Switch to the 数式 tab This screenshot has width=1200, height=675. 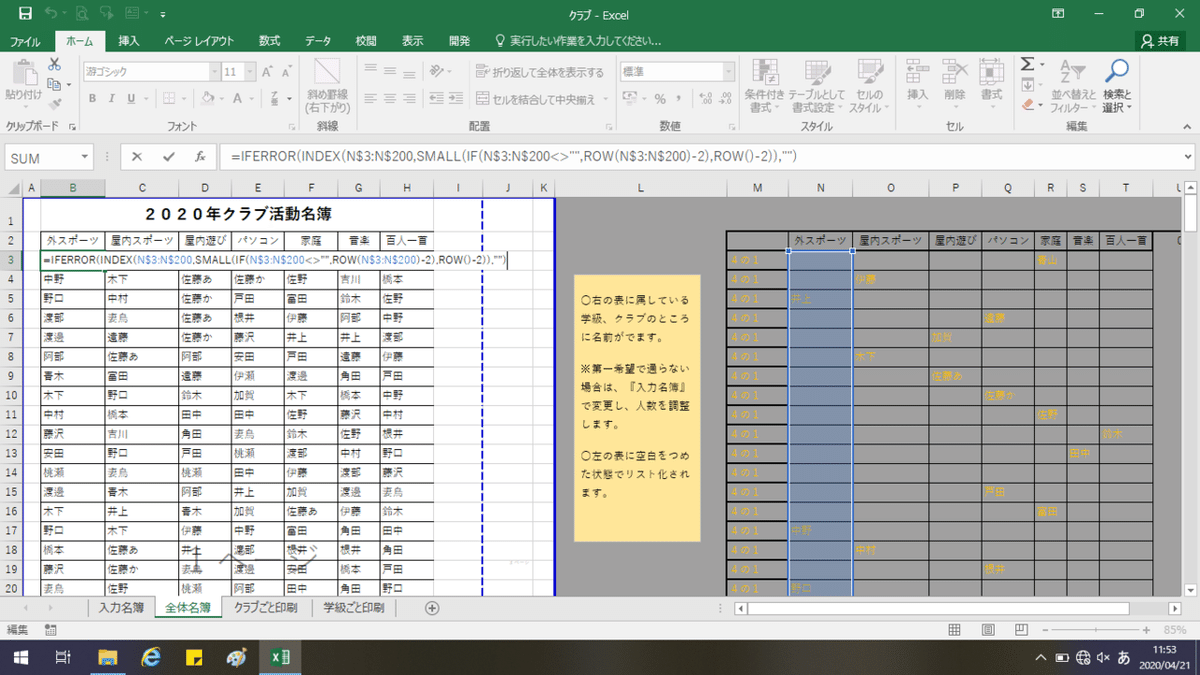click(x=269, y=42)
